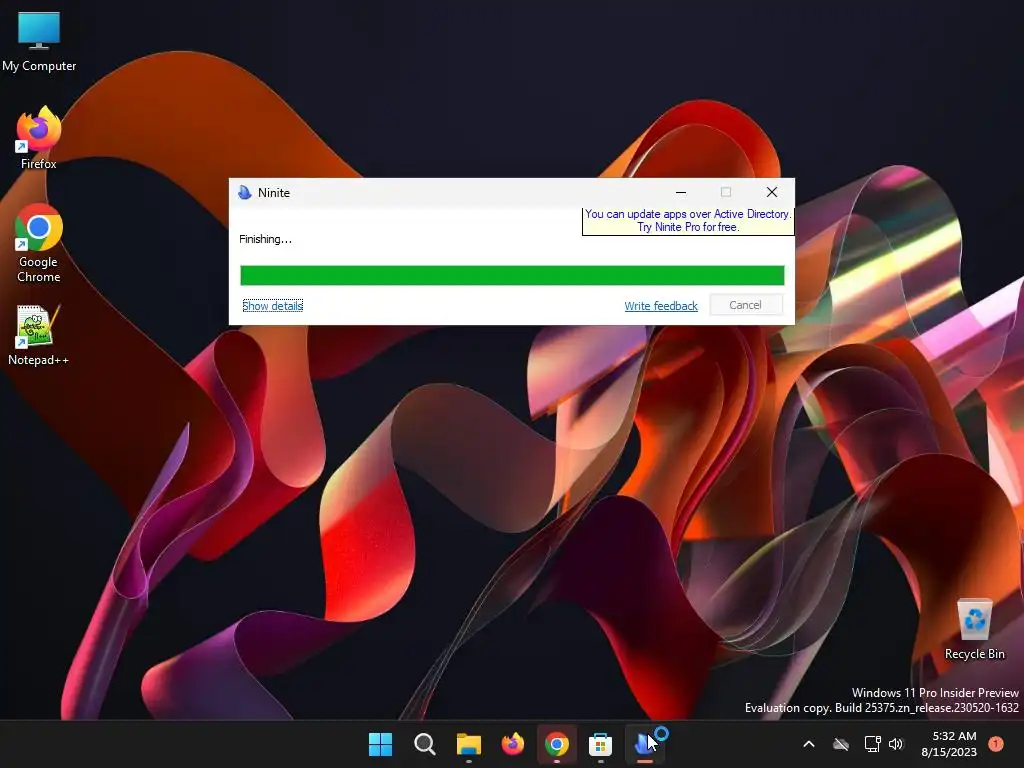Click the green Ninite progress bar
This screenshot has height=768, width=1024.
point(512,276)
